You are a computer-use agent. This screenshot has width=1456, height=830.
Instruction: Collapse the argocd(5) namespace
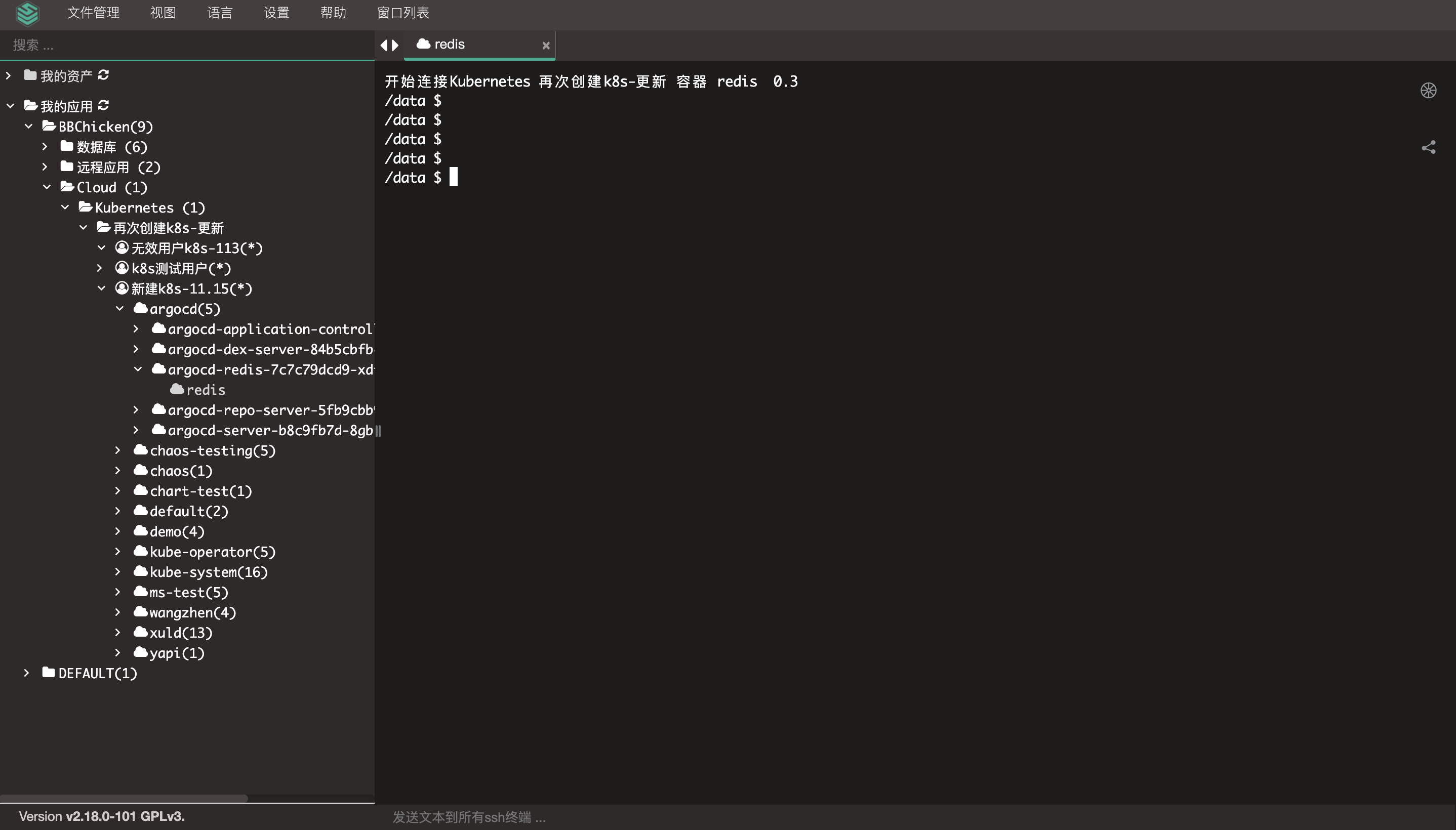(119, 308)
